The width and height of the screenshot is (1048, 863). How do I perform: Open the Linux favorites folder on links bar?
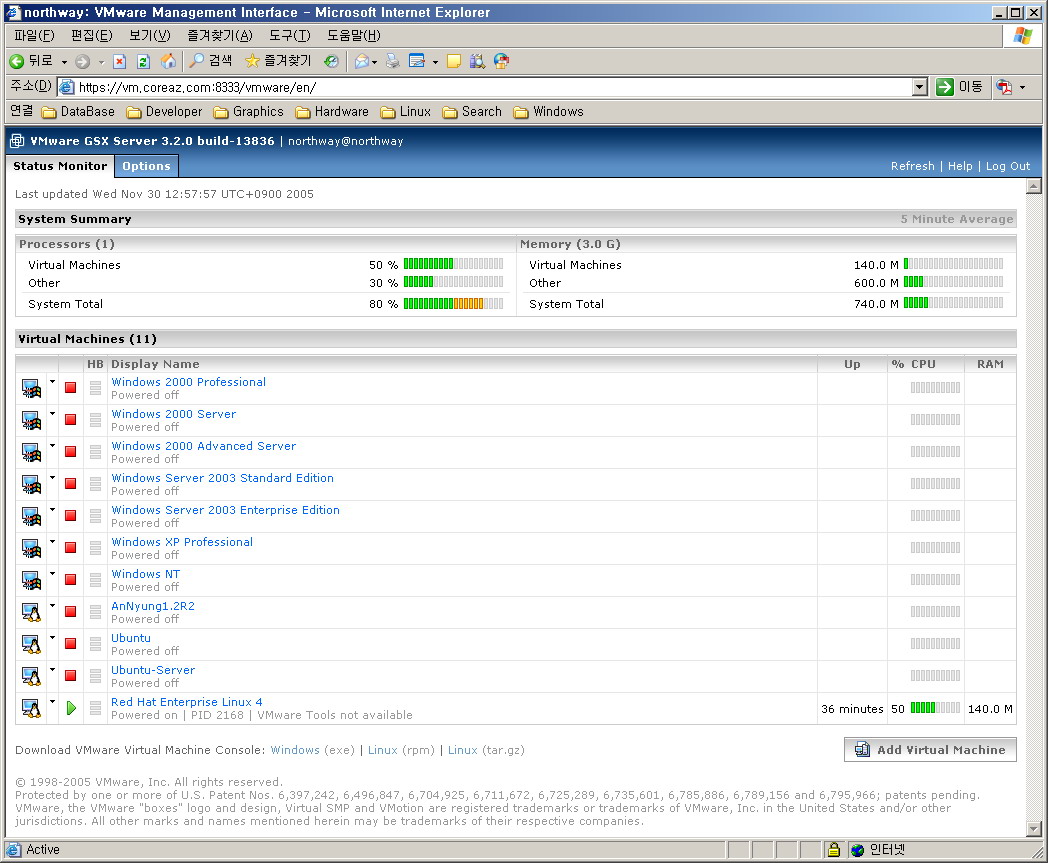tap(406, 112)
